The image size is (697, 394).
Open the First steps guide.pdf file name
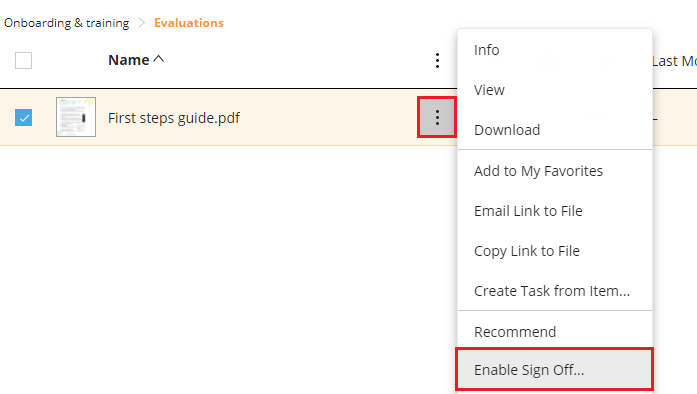coord(174,118)
